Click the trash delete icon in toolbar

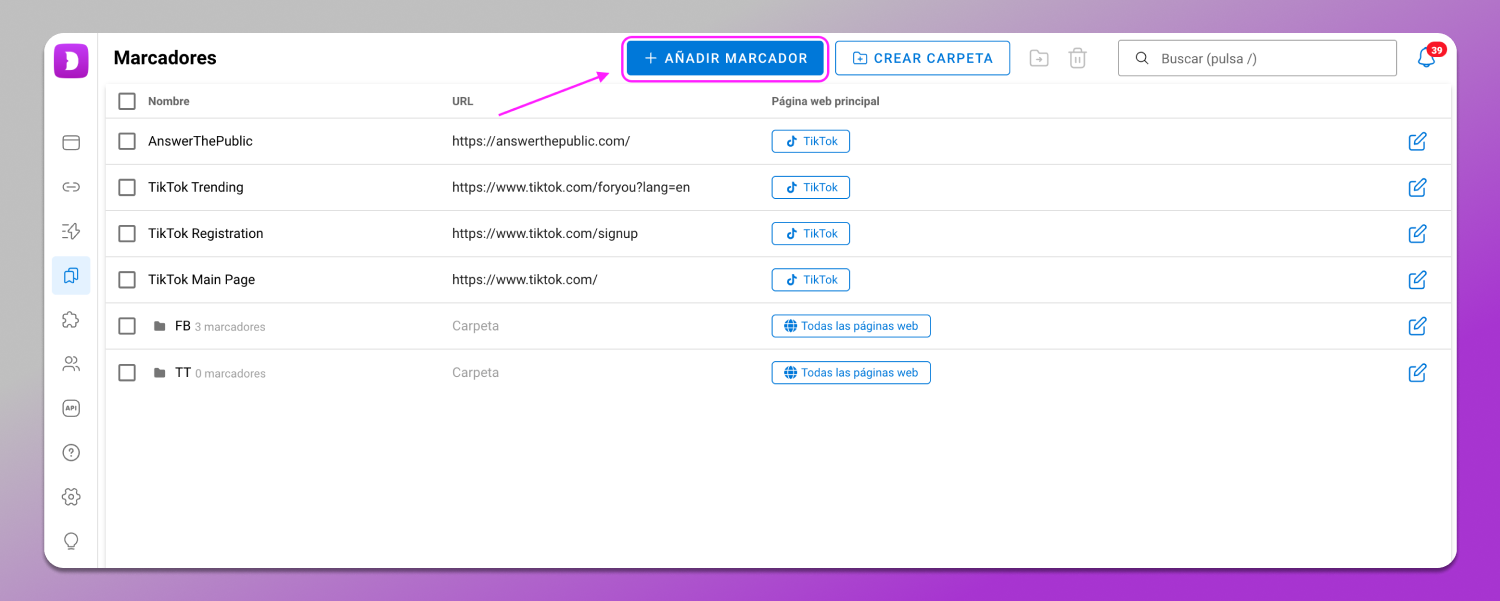pos(1077,58)
